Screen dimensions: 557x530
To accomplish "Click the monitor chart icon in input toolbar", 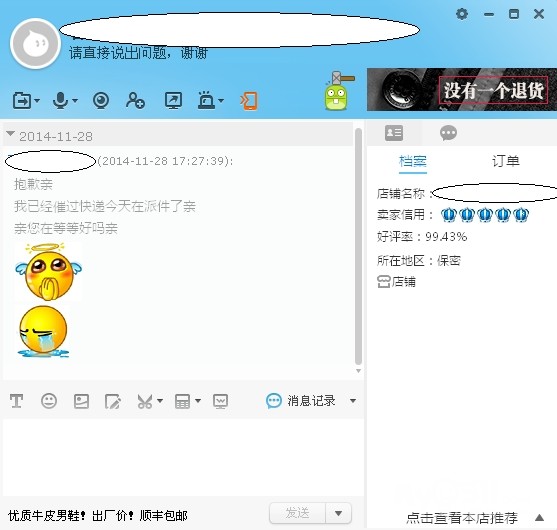I will click(x=220, y=401).
